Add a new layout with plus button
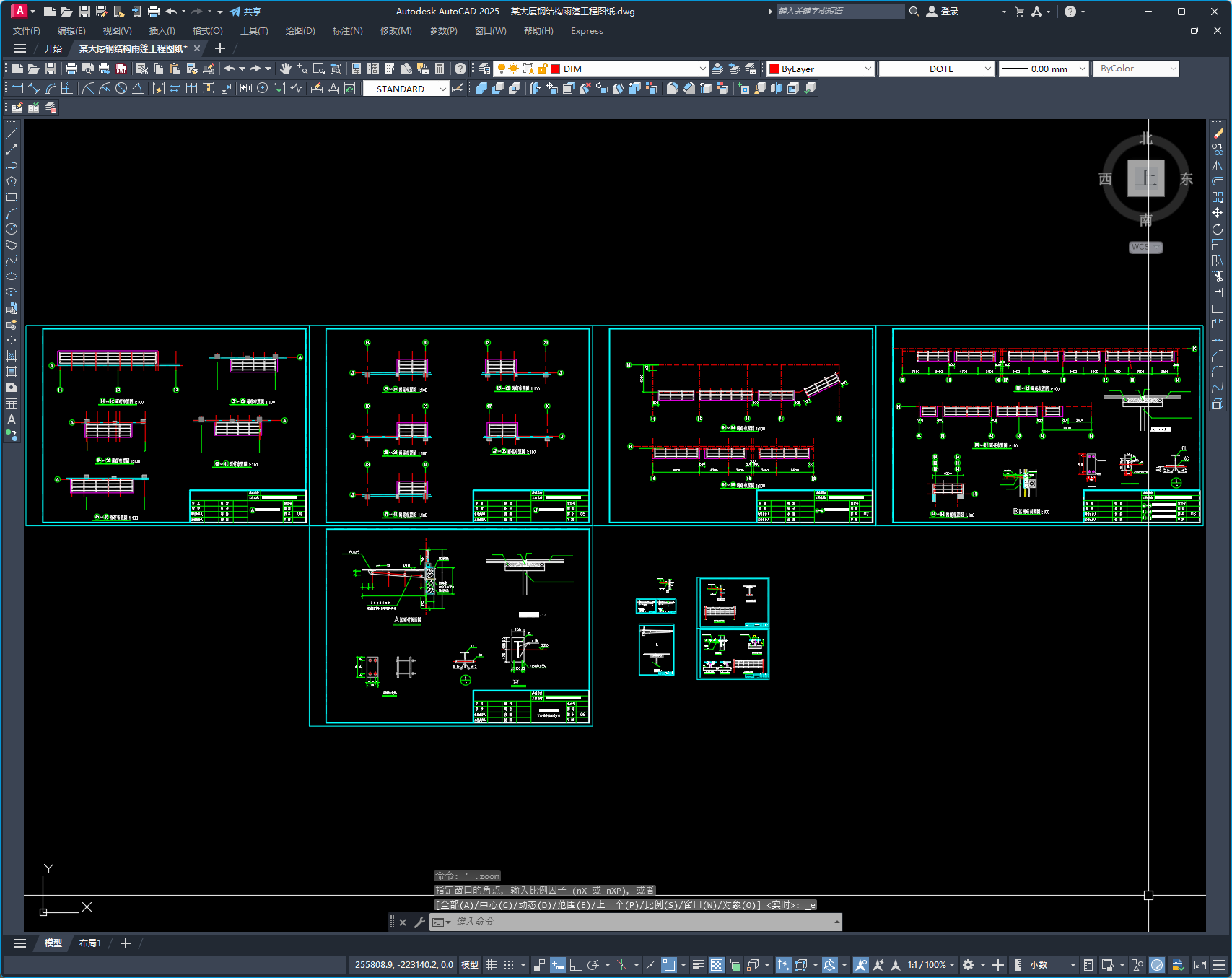Image resolution: width=1232 pixels, height=978 pixels. (x=126, y=943)
